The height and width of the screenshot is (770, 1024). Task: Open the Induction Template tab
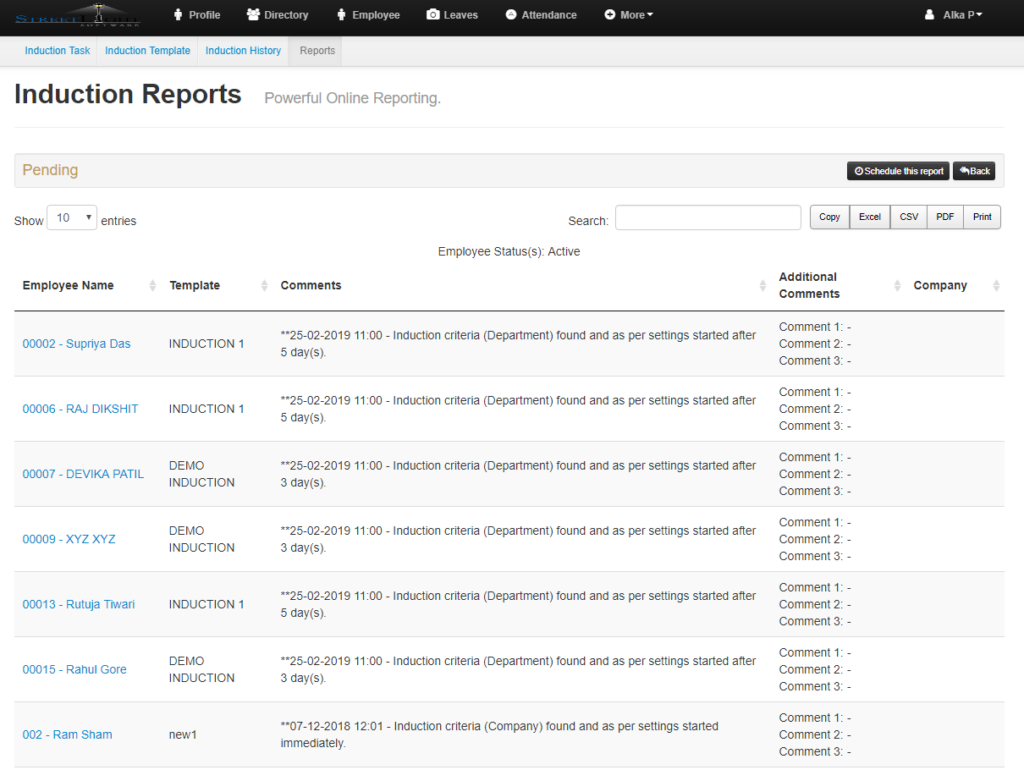click(x=147, y=50)
